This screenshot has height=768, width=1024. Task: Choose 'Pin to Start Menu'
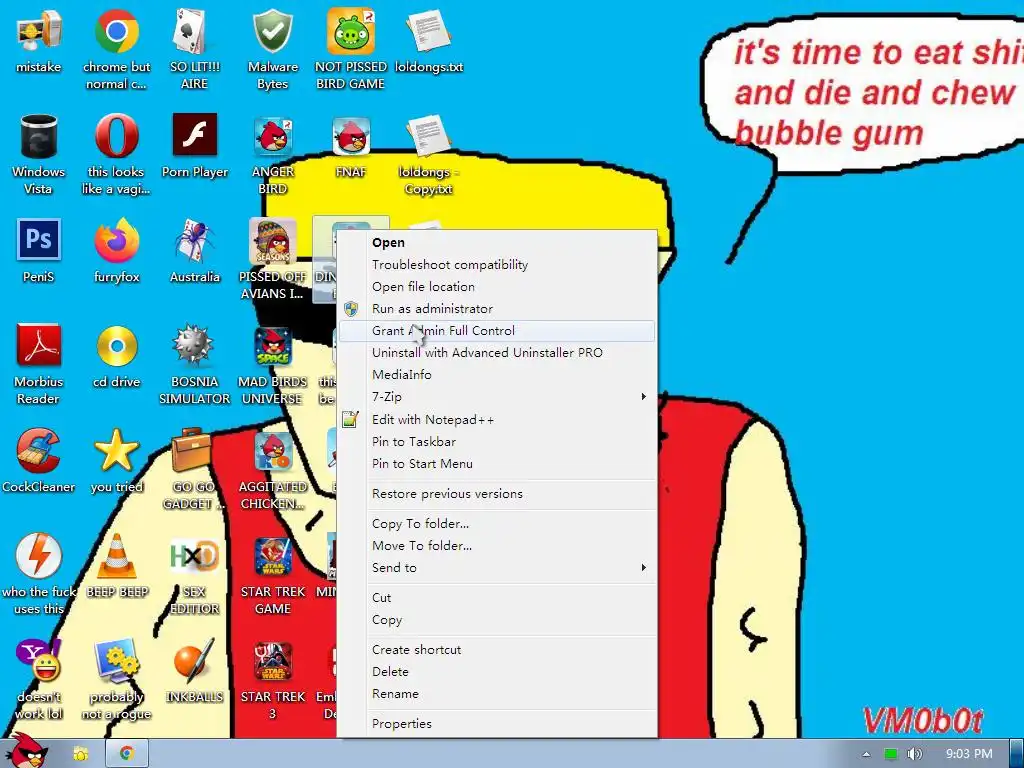(x=497, y=464)
